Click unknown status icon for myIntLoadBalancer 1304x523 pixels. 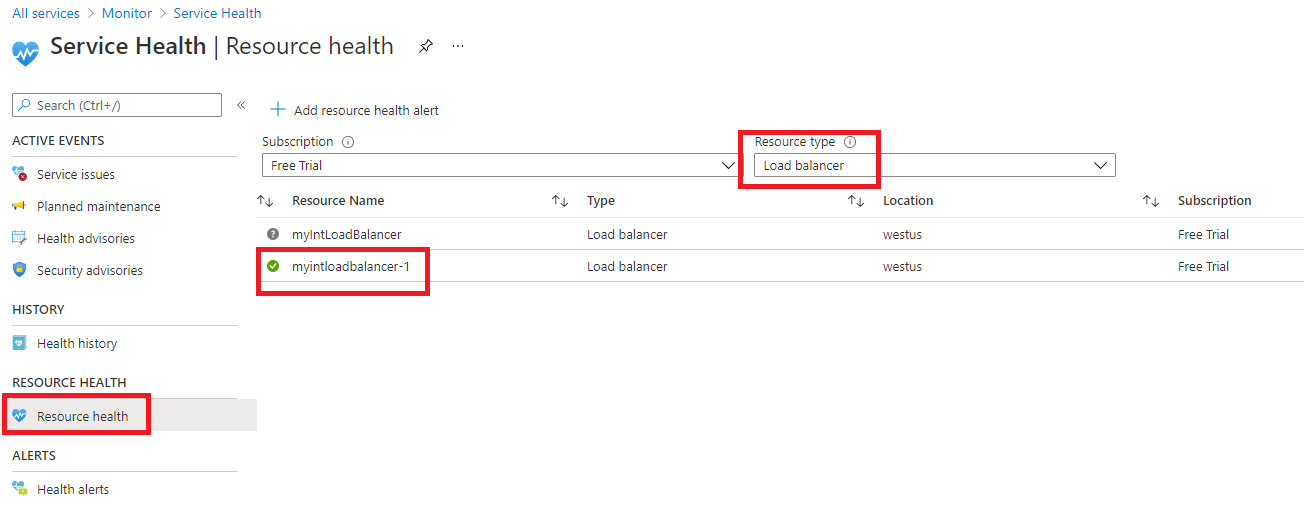pyautogui.click(x=273, y=234)
